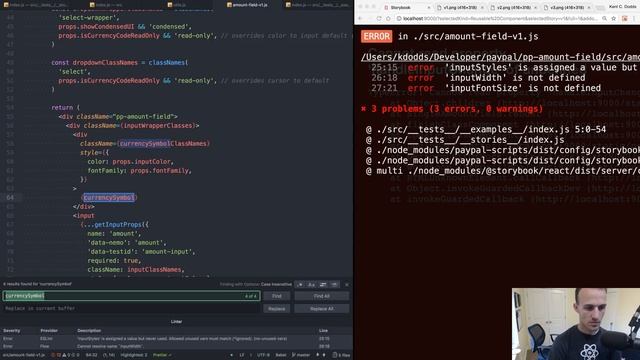640x360 pixels.
Task: Toggle the whole word find option
Action: 334,284
